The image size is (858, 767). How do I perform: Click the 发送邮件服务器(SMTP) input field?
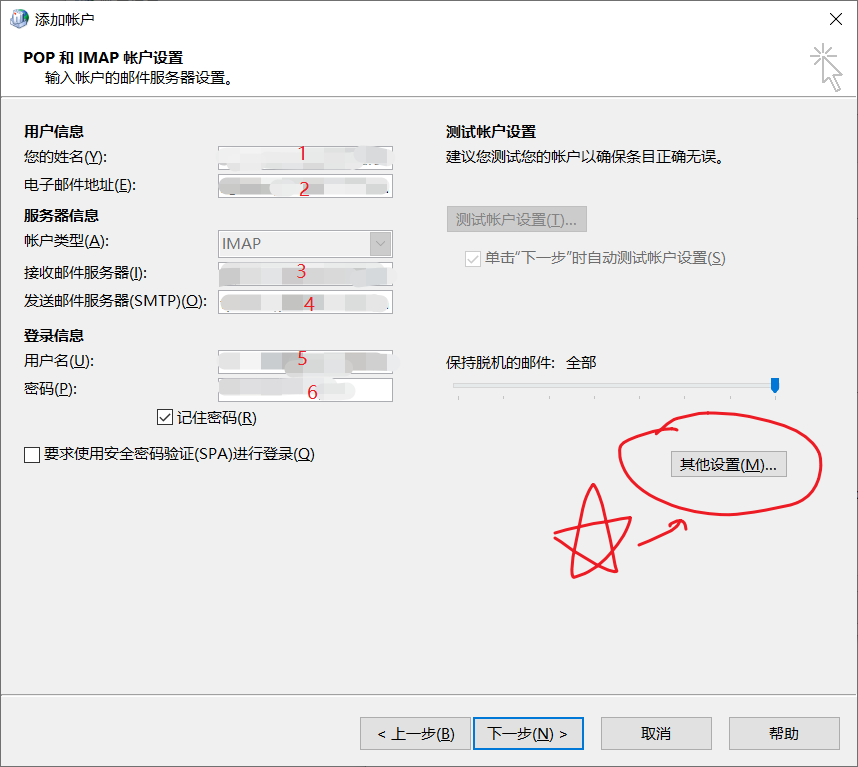click(305, 301)
